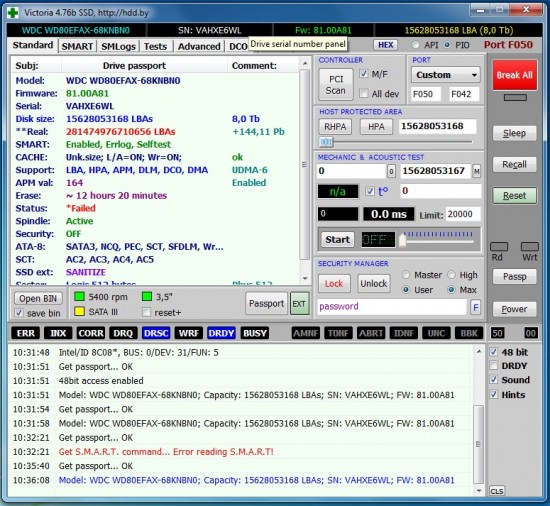Image resolution: width=550 pixels, height=506 pixels.
Task: Click the Lock security button
Action: 334,283
